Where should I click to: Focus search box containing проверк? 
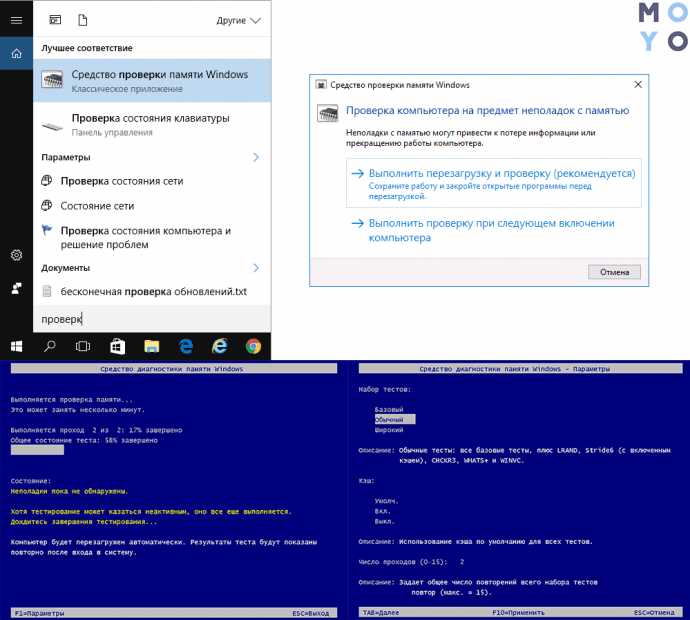point(152,319)
